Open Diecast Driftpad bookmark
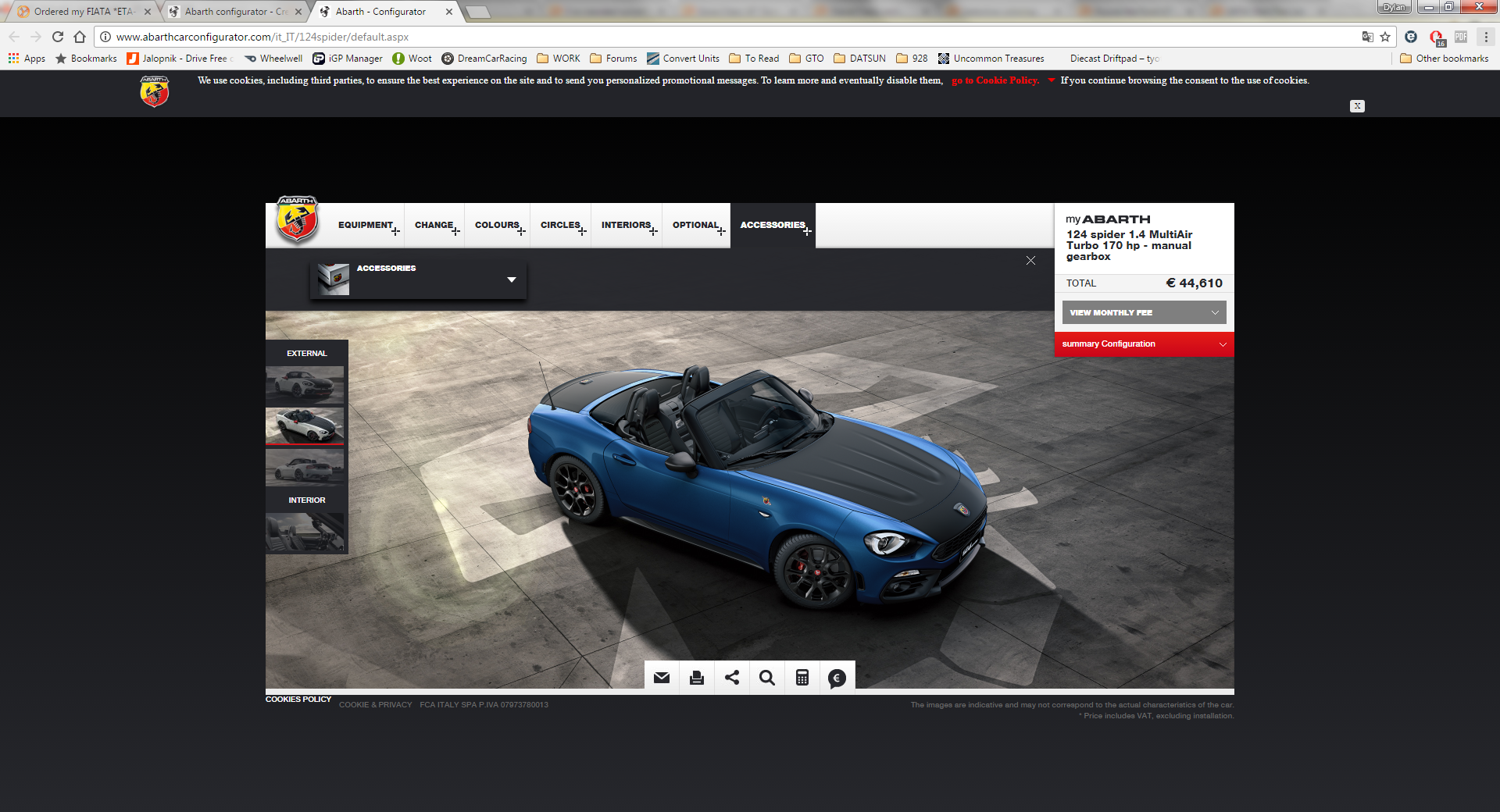 (1115, 59)
